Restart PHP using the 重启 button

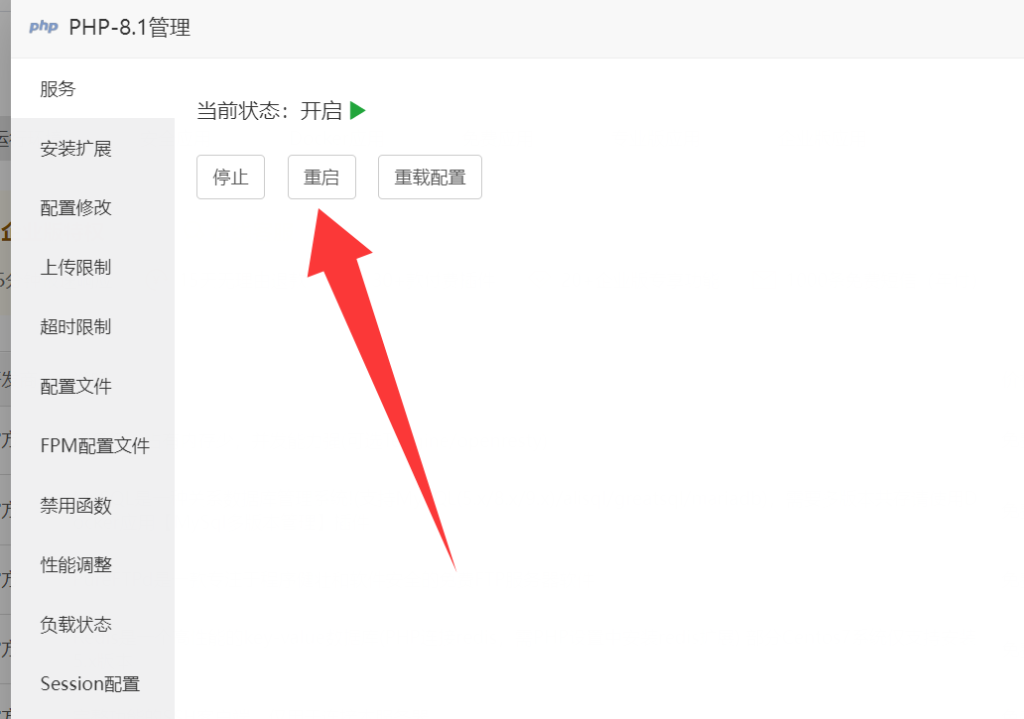point(321,177)
